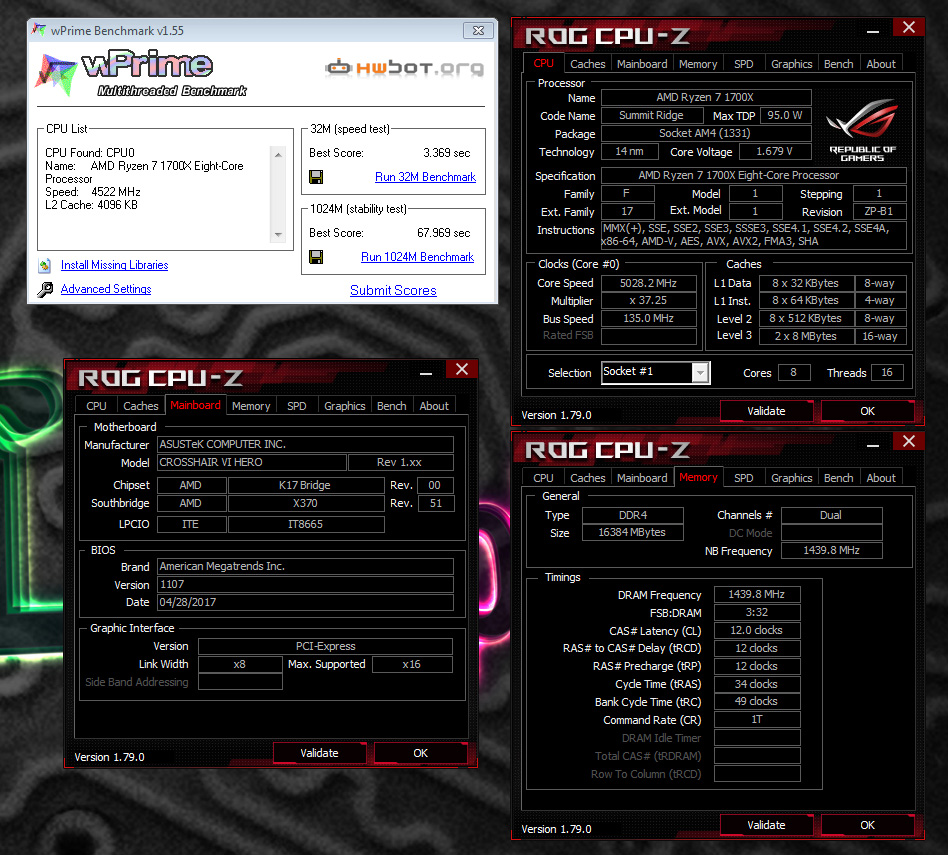Click the Install Missing Libraries icon
The image size is (948, 855).
45,265
